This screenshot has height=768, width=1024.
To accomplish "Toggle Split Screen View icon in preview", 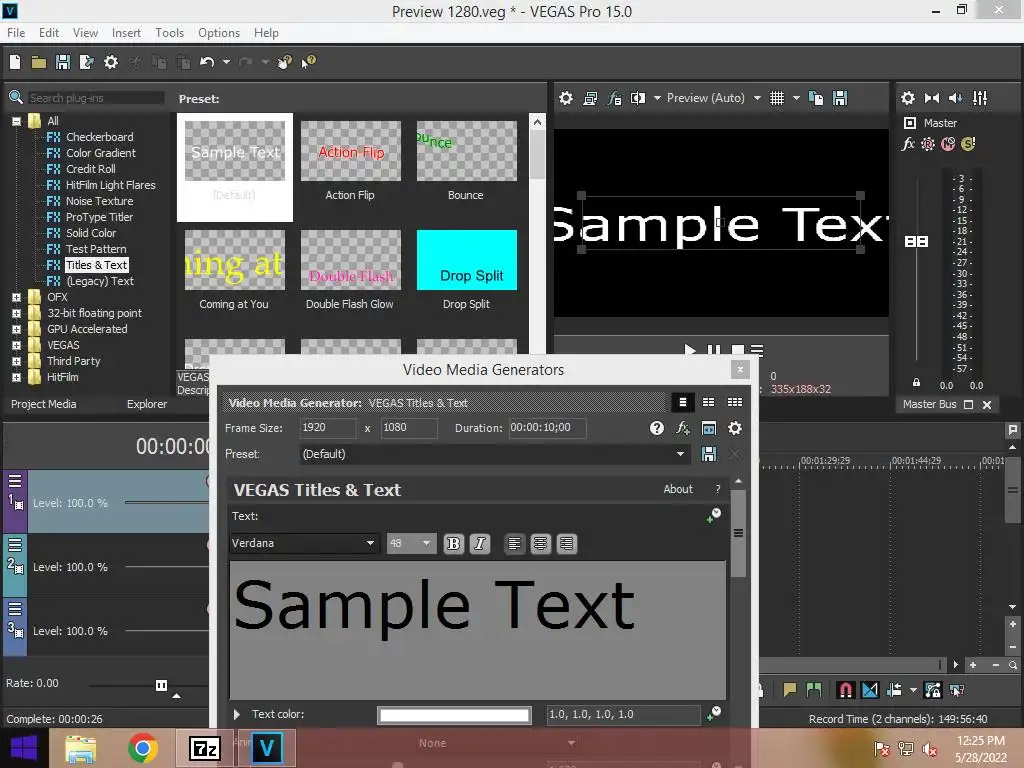I will click(638, 98).
